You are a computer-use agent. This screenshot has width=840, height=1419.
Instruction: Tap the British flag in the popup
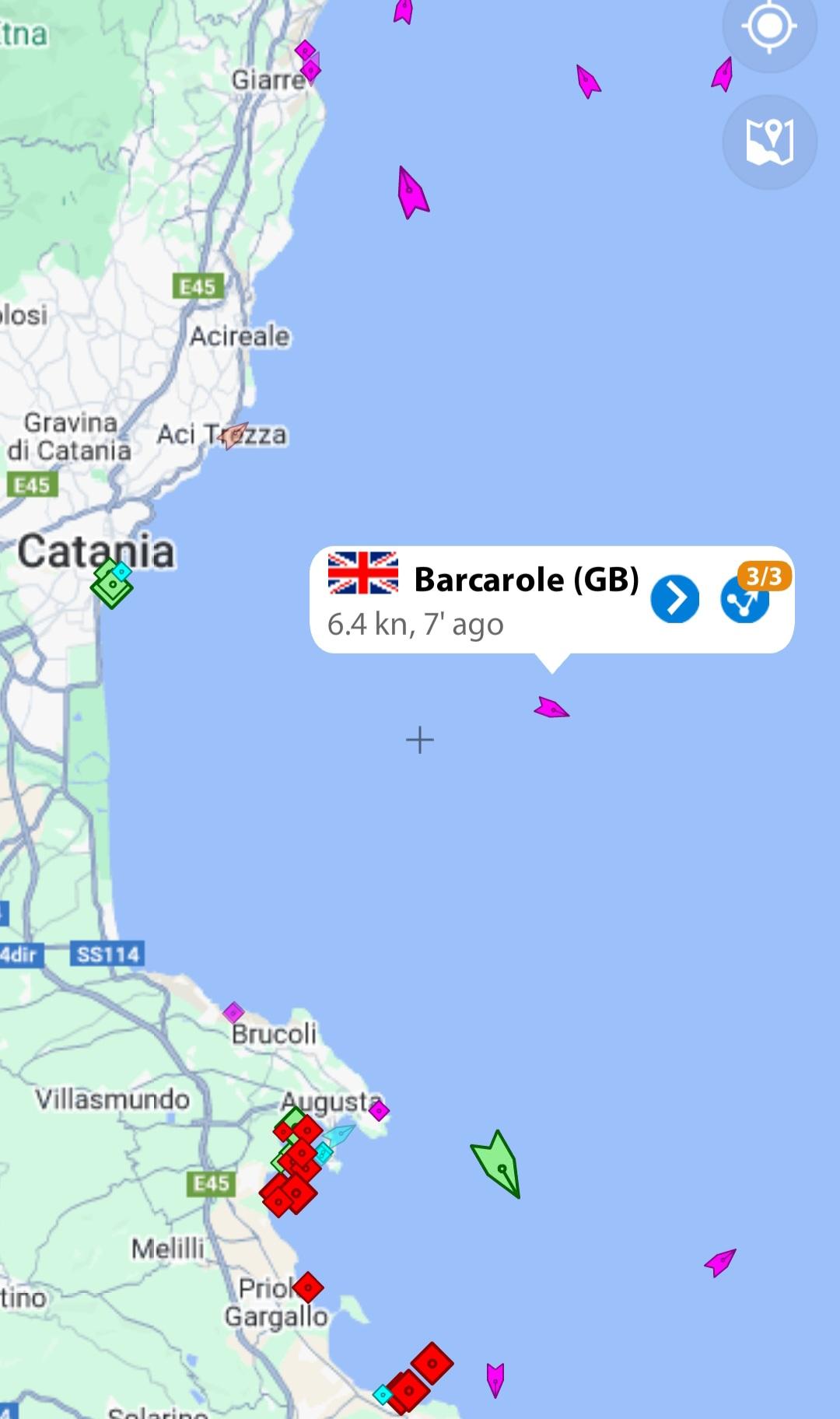coord(363,573)
